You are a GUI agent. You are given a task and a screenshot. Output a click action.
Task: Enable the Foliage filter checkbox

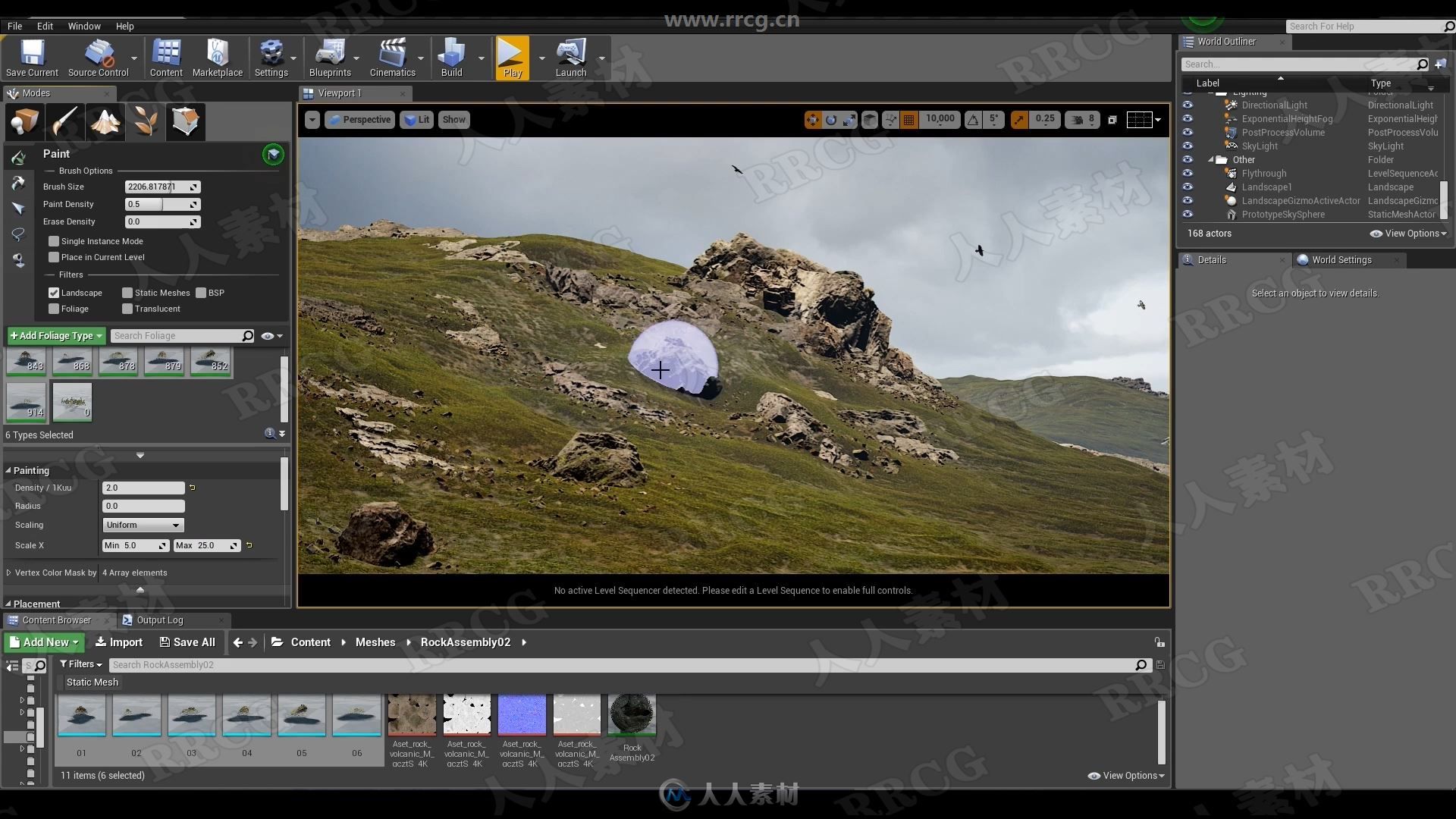coord(55,308)
